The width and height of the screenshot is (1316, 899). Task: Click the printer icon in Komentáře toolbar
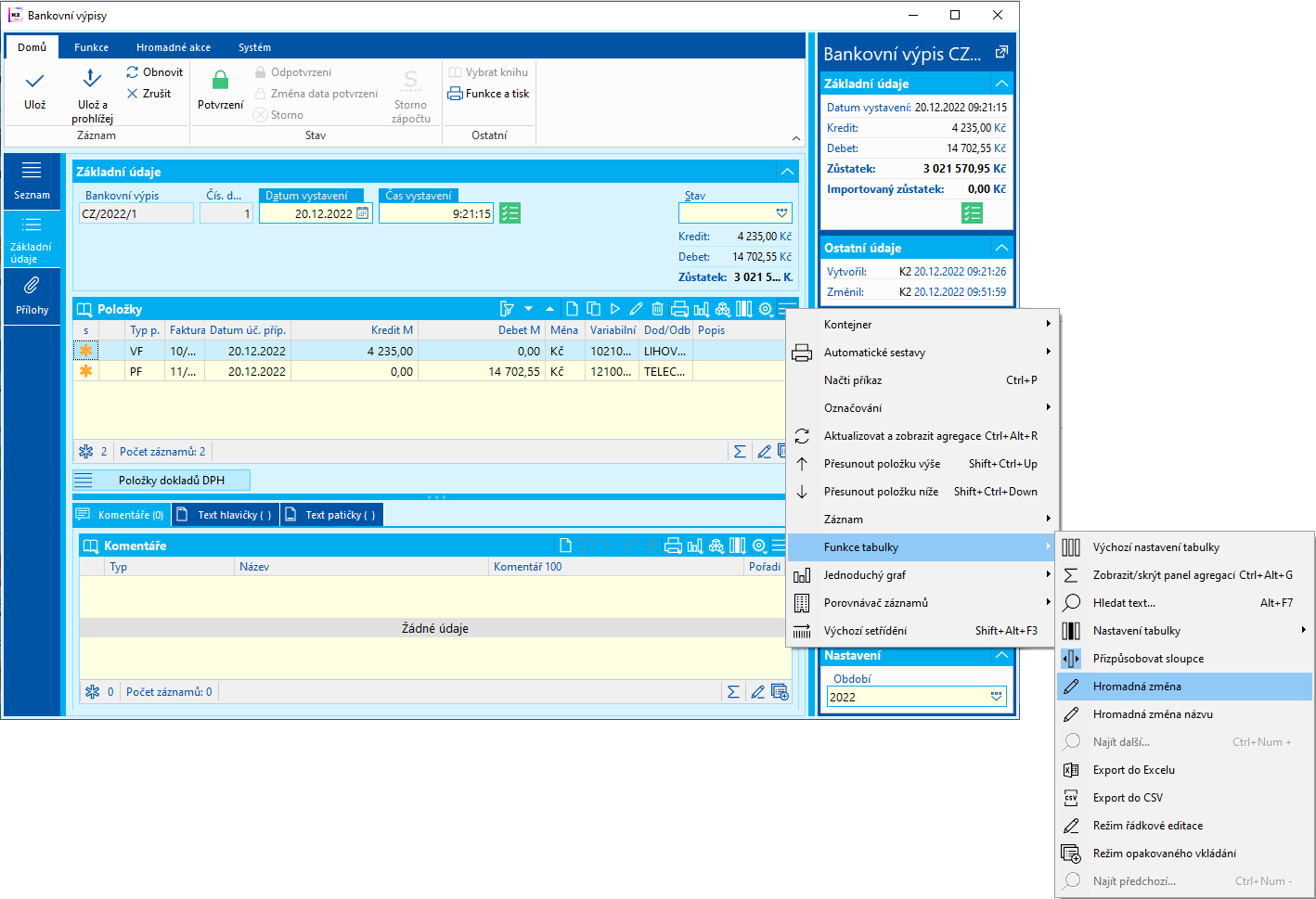tap(674, 546)
